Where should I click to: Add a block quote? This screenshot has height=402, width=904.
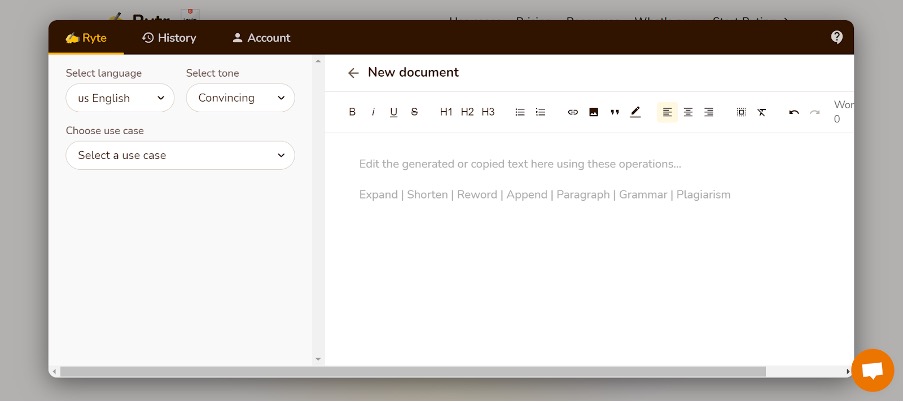click(x=614, y=112)
